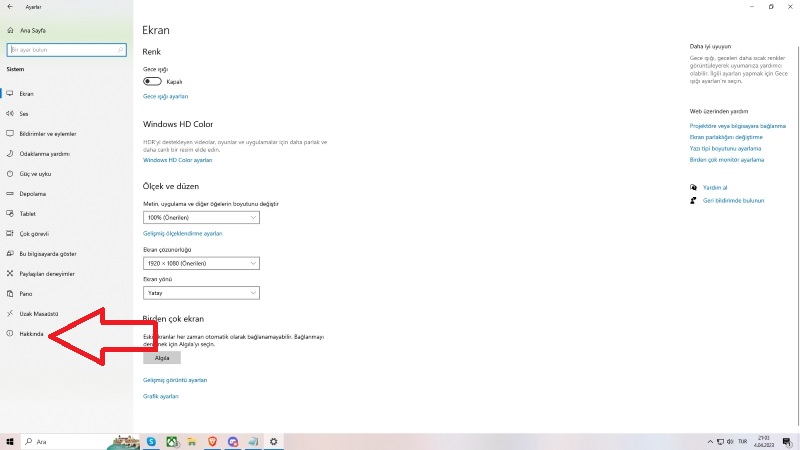Click the network icon in system tray

click(x=720, y=442)
